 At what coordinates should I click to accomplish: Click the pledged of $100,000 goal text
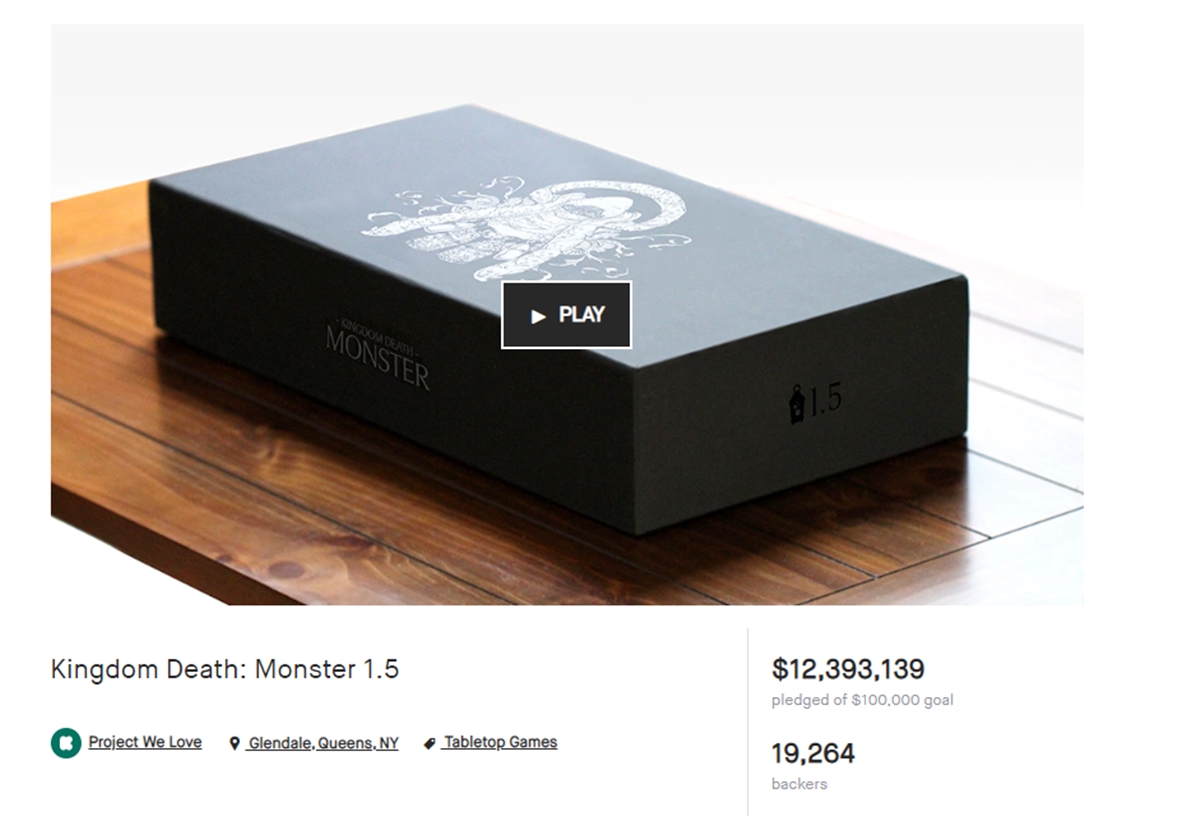pyautogui.click(x=862, y=700)
